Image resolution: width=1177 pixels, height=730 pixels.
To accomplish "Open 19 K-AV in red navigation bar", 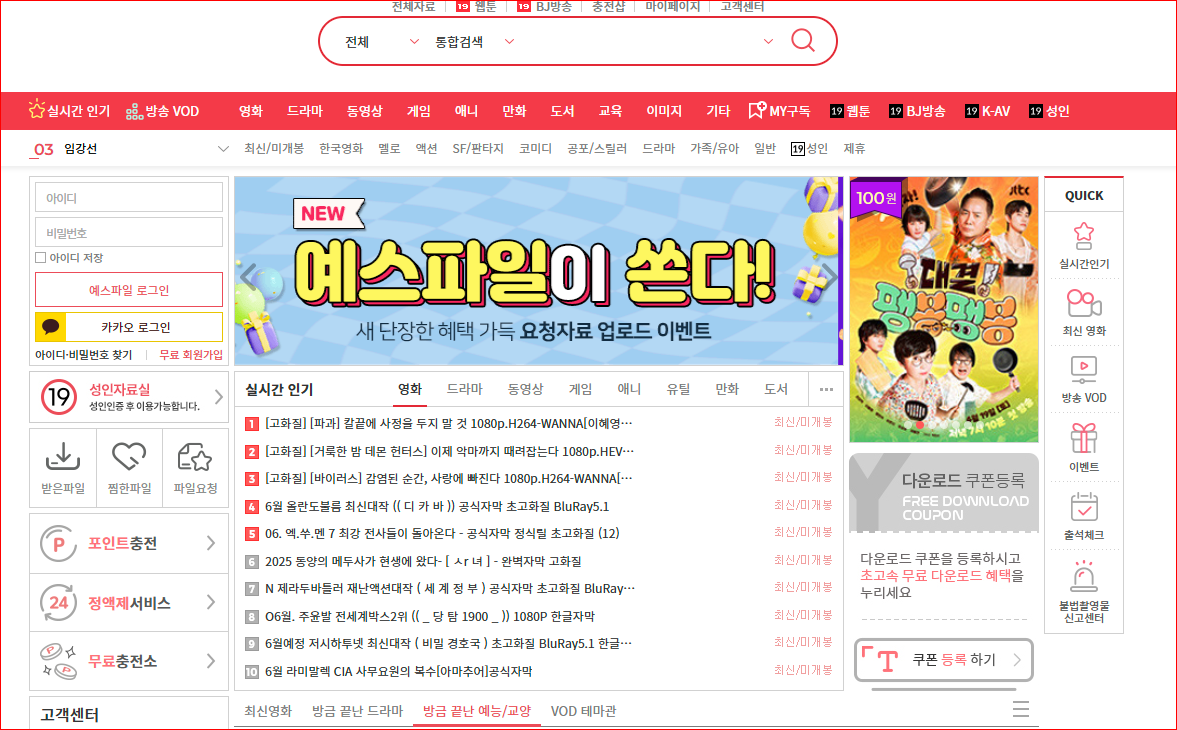I will coord(987,111).
